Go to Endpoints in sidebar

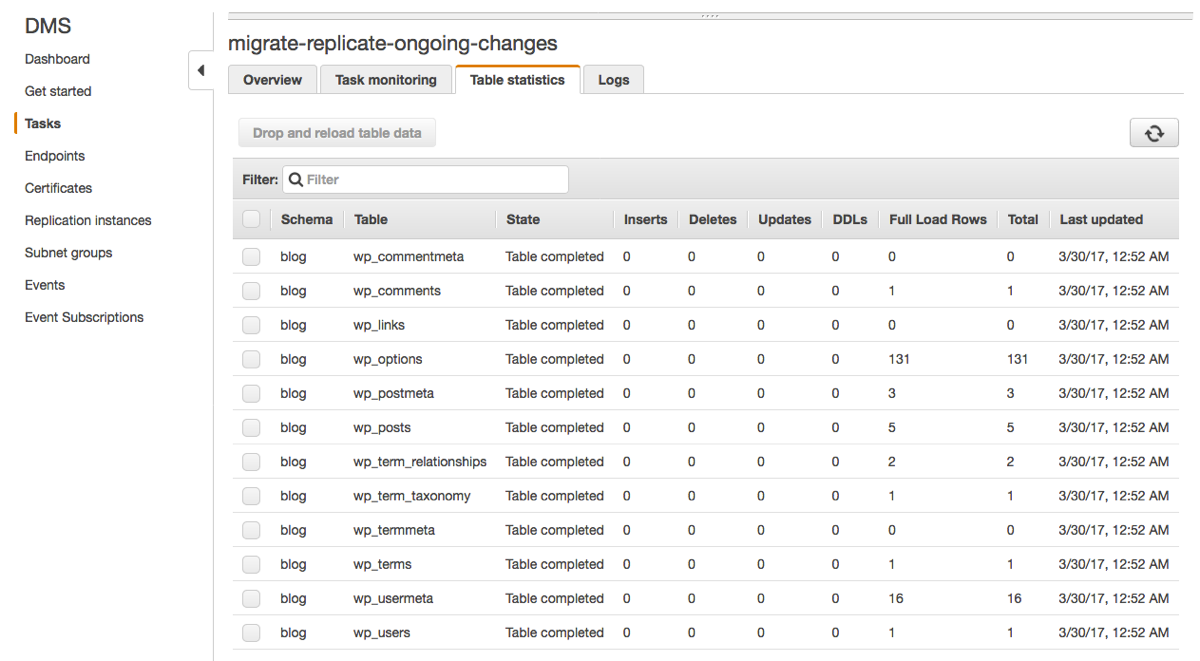point(55,156)
